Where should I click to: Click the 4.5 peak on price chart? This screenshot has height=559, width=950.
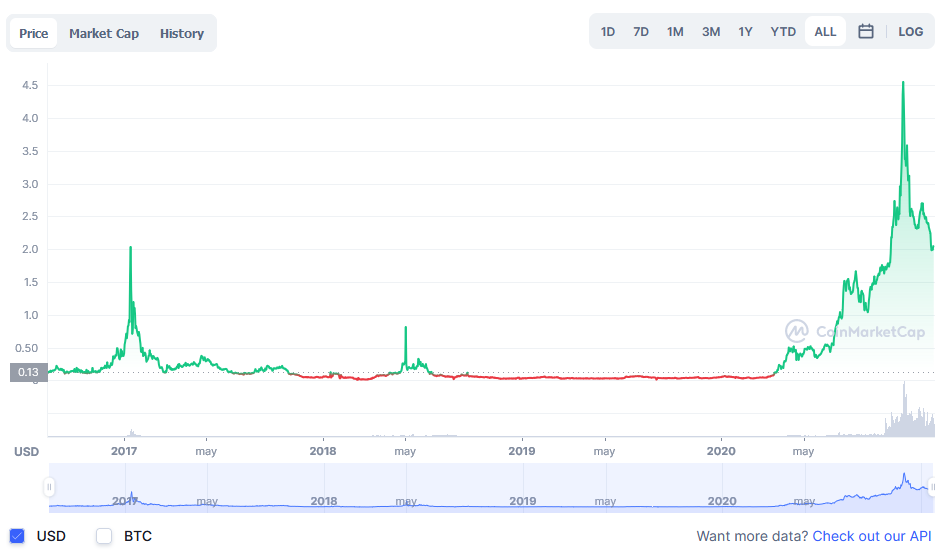903,83
